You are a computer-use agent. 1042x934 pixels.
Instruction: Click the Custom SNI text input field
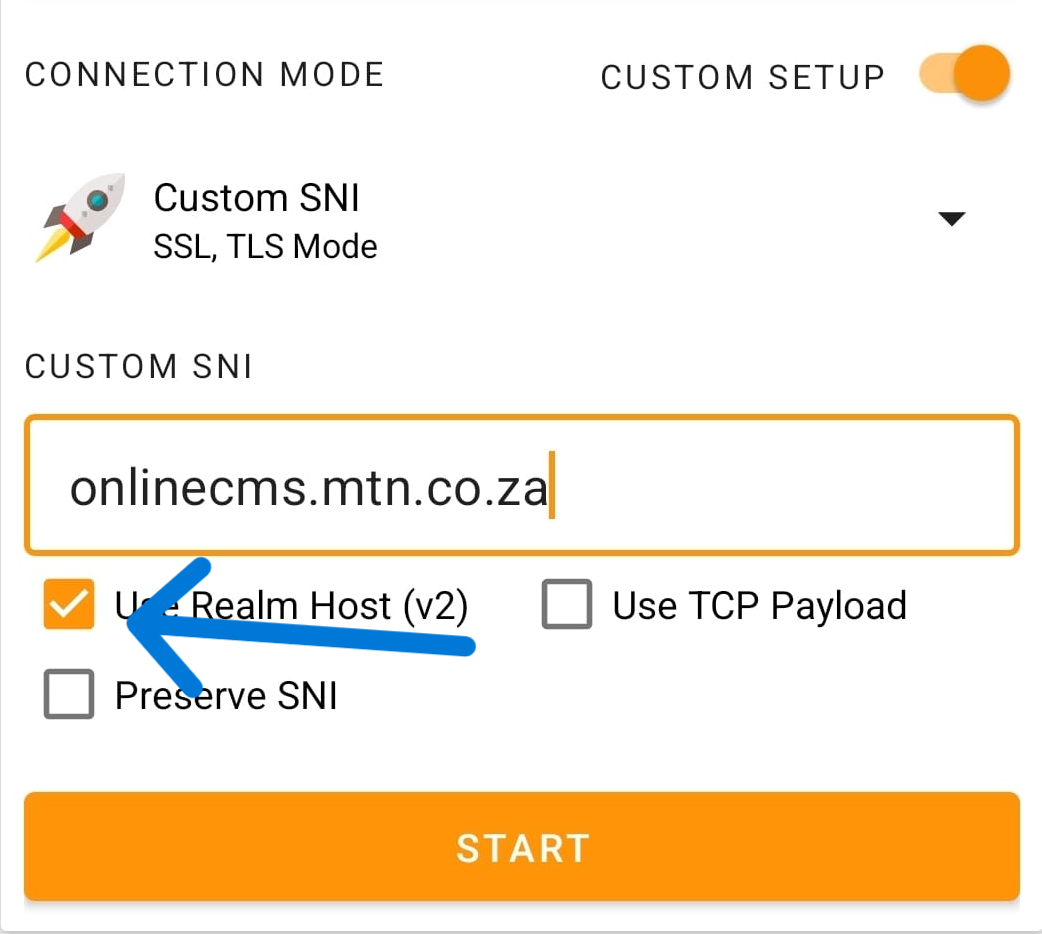tap(521, 486)
